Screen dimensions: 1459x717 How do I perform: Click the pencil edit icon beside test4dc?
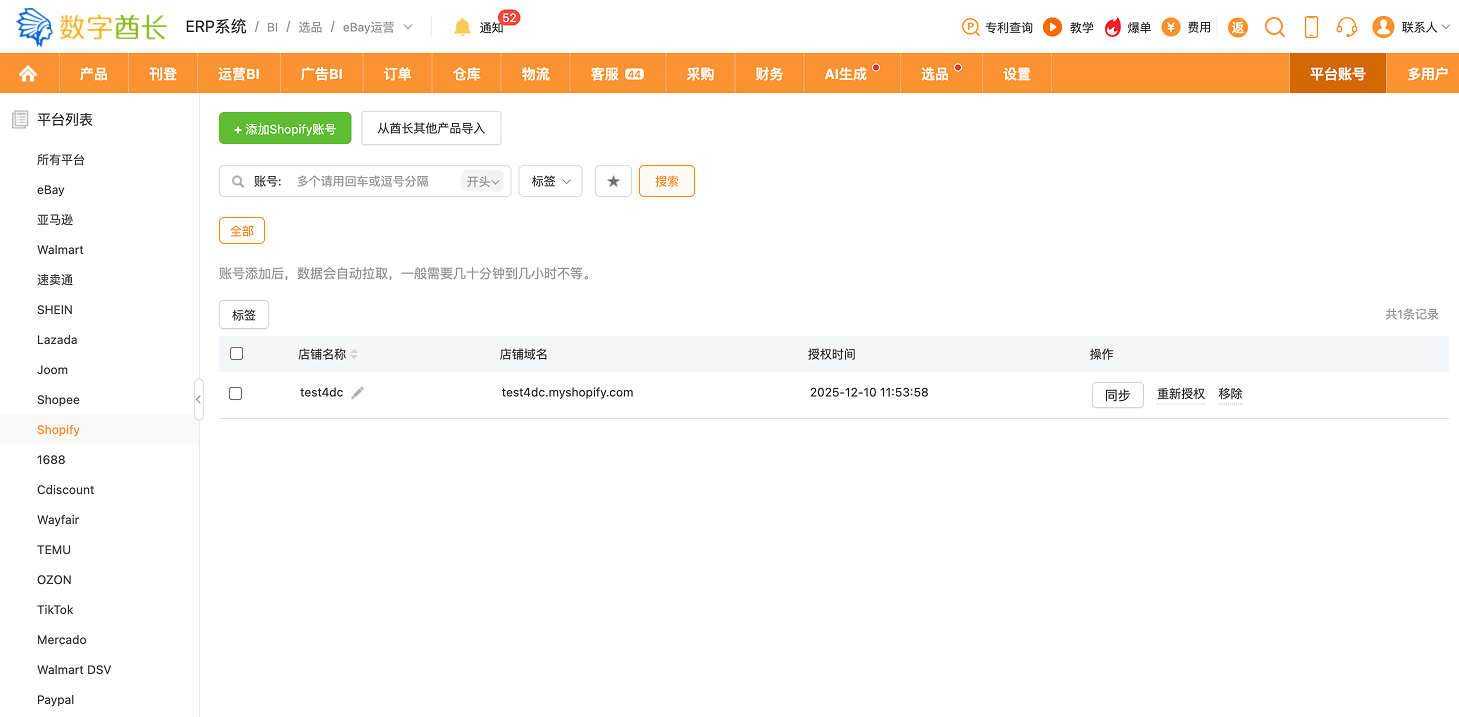coord(358,393)
